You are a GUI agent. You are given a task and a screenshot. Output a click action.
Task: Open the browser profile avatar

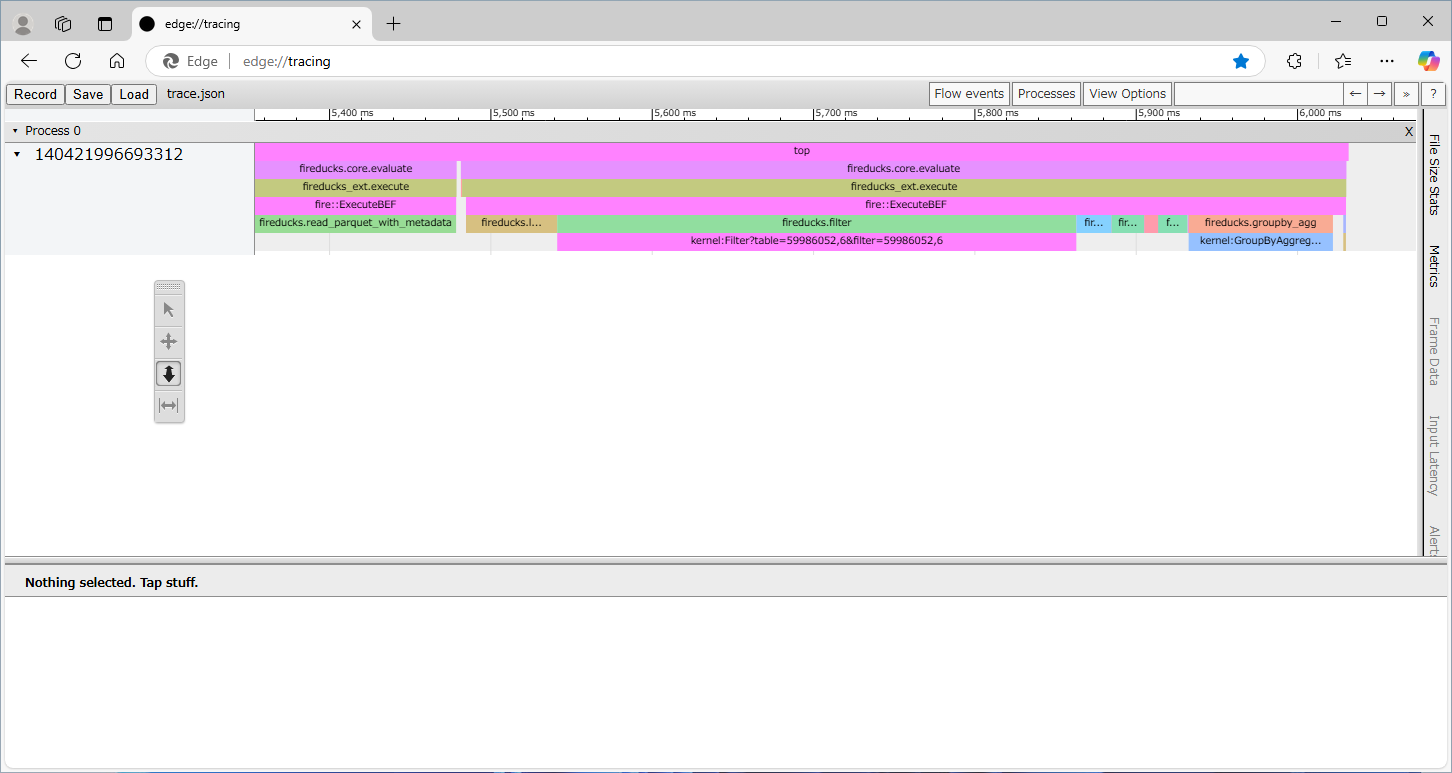pos(23,24)
